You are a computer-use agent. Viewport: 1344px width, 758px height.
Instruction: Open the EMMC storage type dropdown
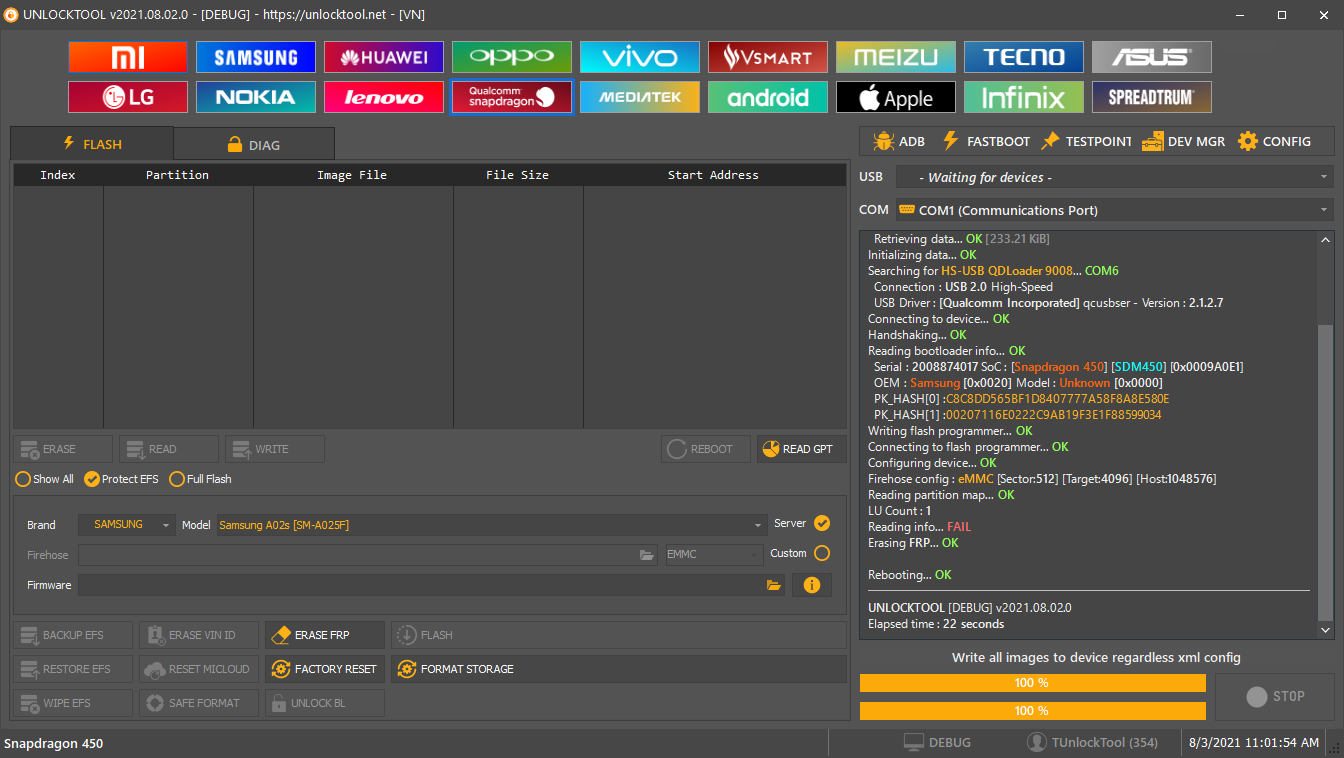pos(715,555)
